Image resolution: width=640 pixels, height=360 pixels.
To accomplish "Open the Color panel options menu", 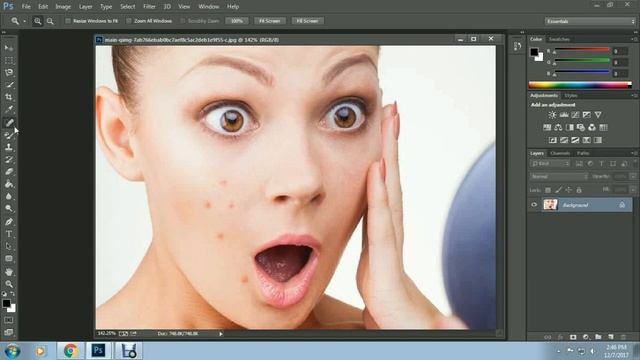I will [x=634, y=39].
